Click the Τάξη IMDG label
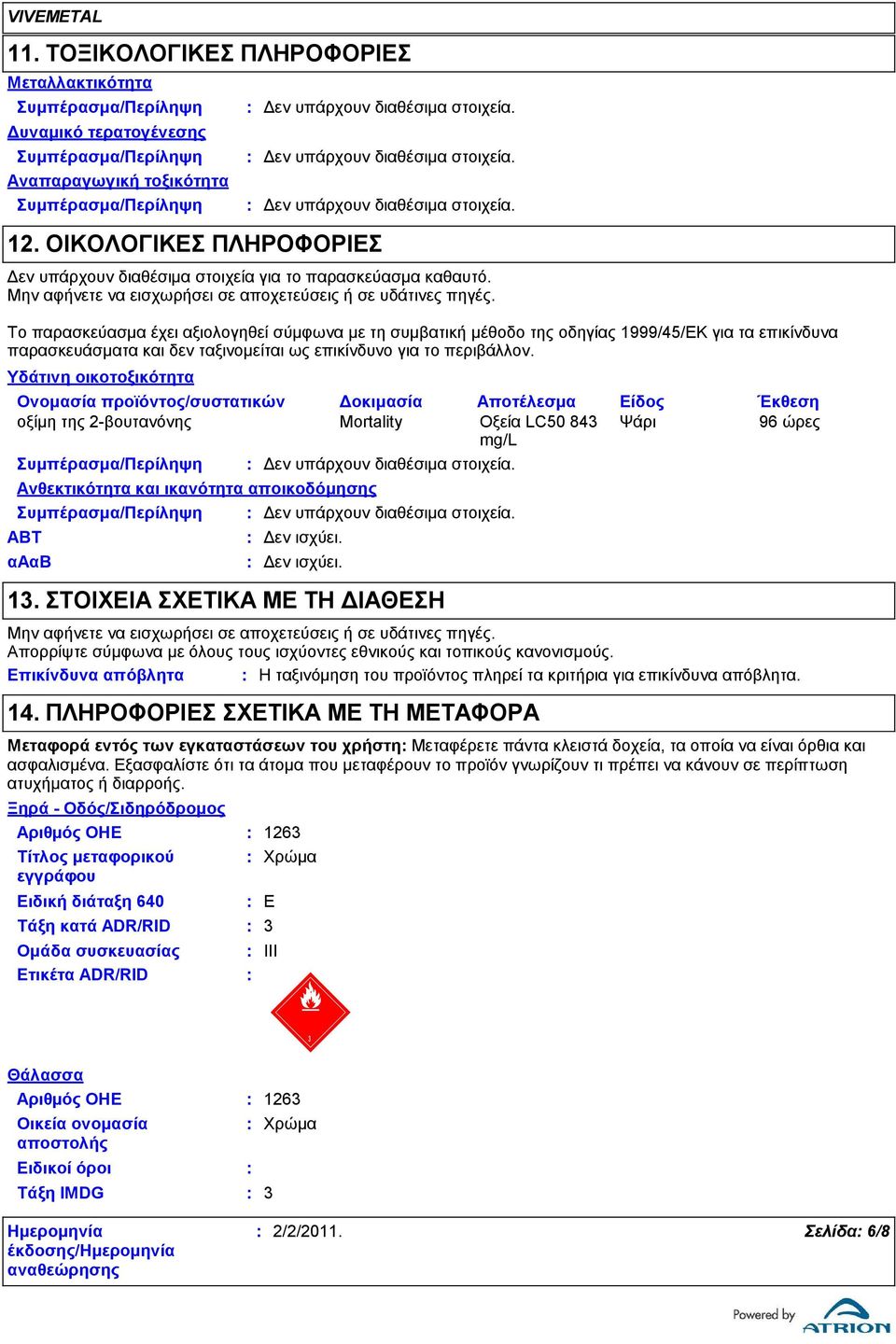This screenshot has width=896, height=1344. coord(61,1193)
